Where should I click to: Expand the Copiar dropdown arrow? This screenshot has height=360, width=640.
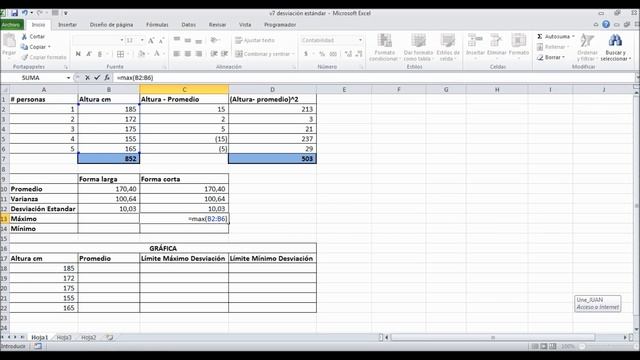(49, 47)
